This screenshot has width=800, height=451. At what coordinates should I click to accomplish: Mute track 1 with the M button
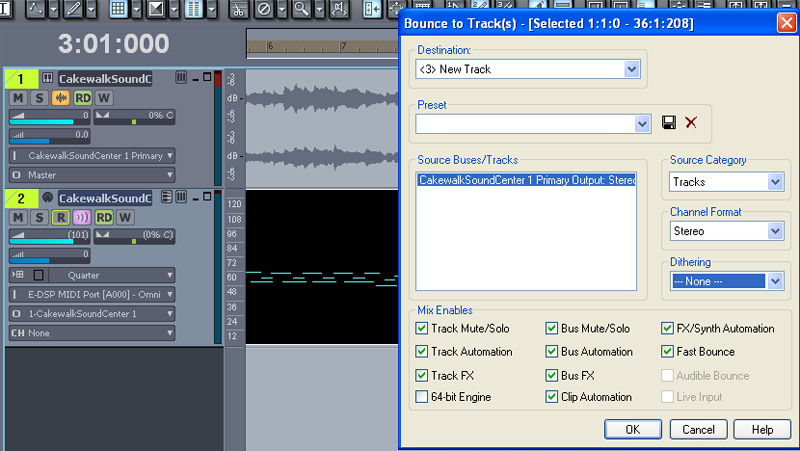coord(19,98)
